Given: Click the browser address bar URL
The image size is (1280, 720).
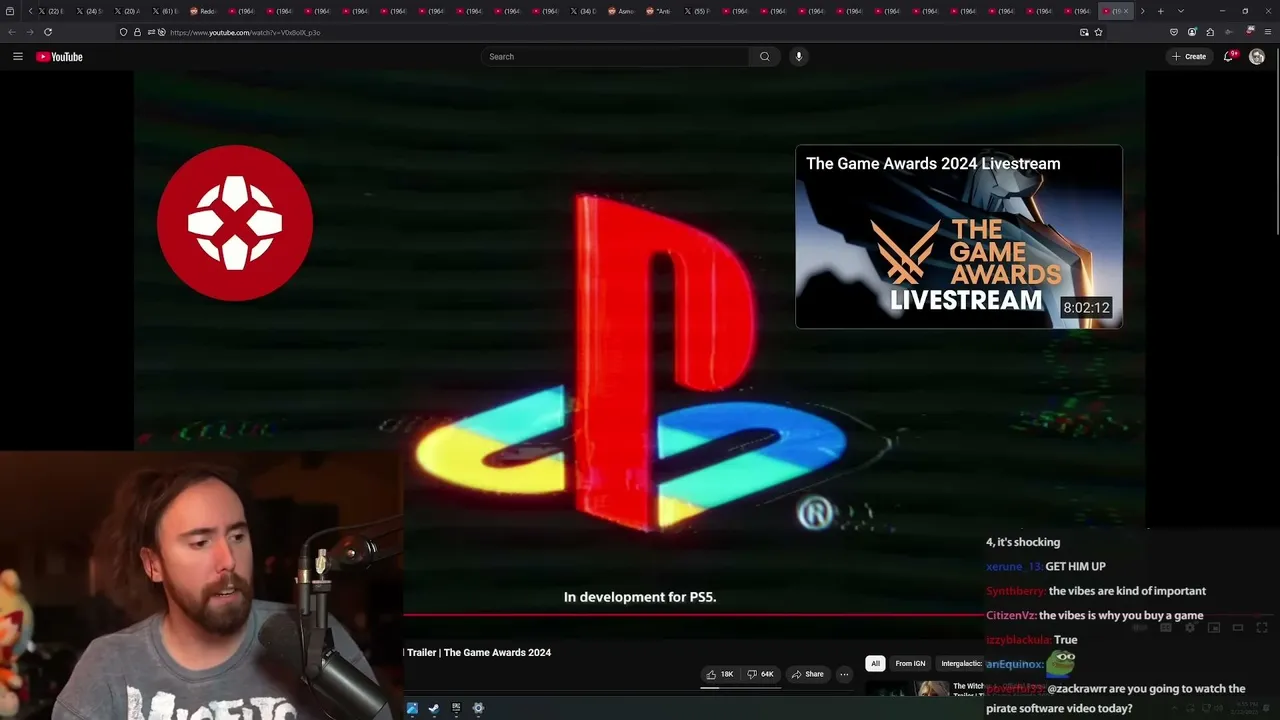Looking at the screenshot, I should [245, 32].
